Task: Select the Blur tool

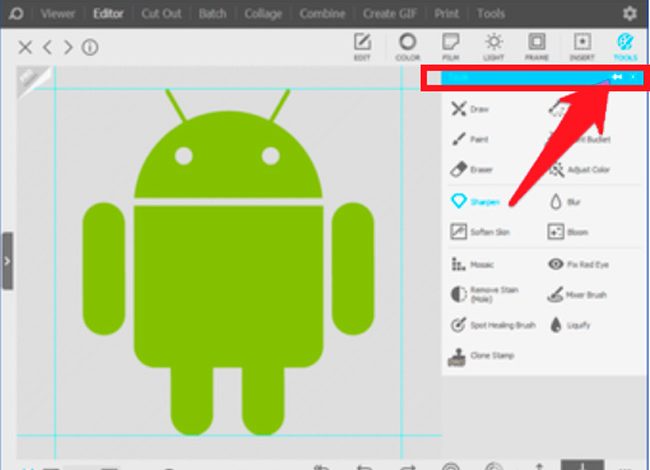Action: pyautogui.click(x=565, y=202)
